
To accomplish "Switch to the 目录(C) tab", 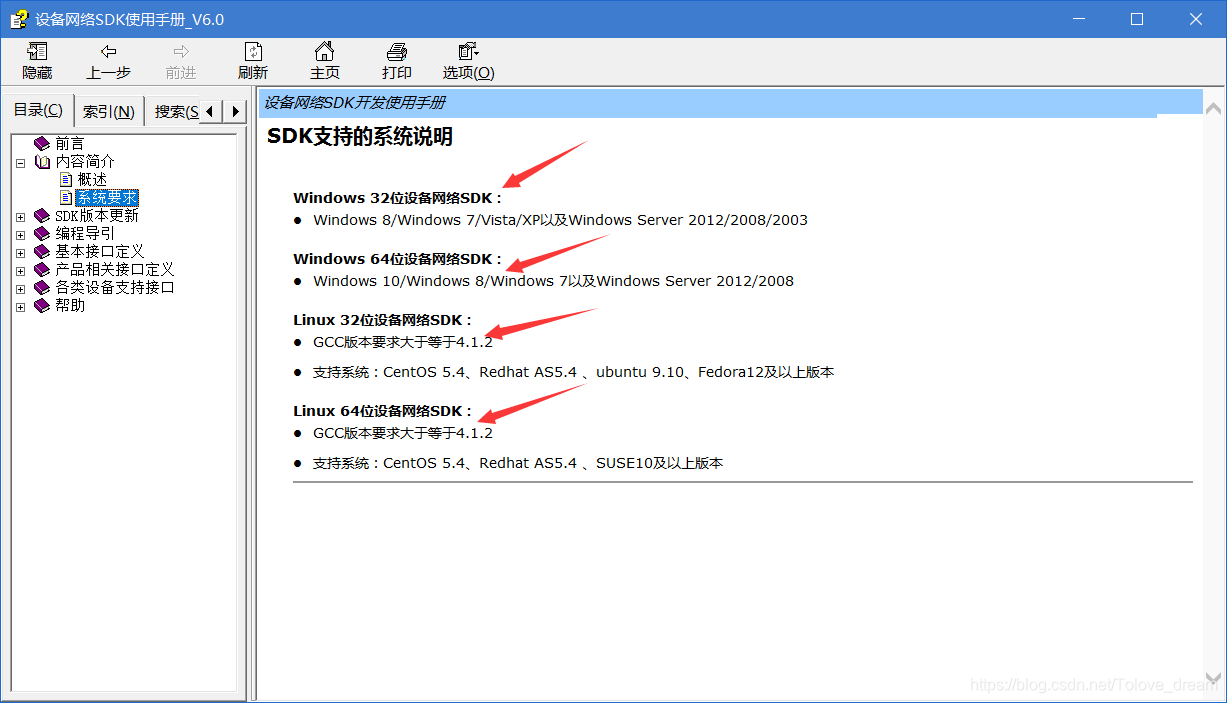I will [38, 110].
